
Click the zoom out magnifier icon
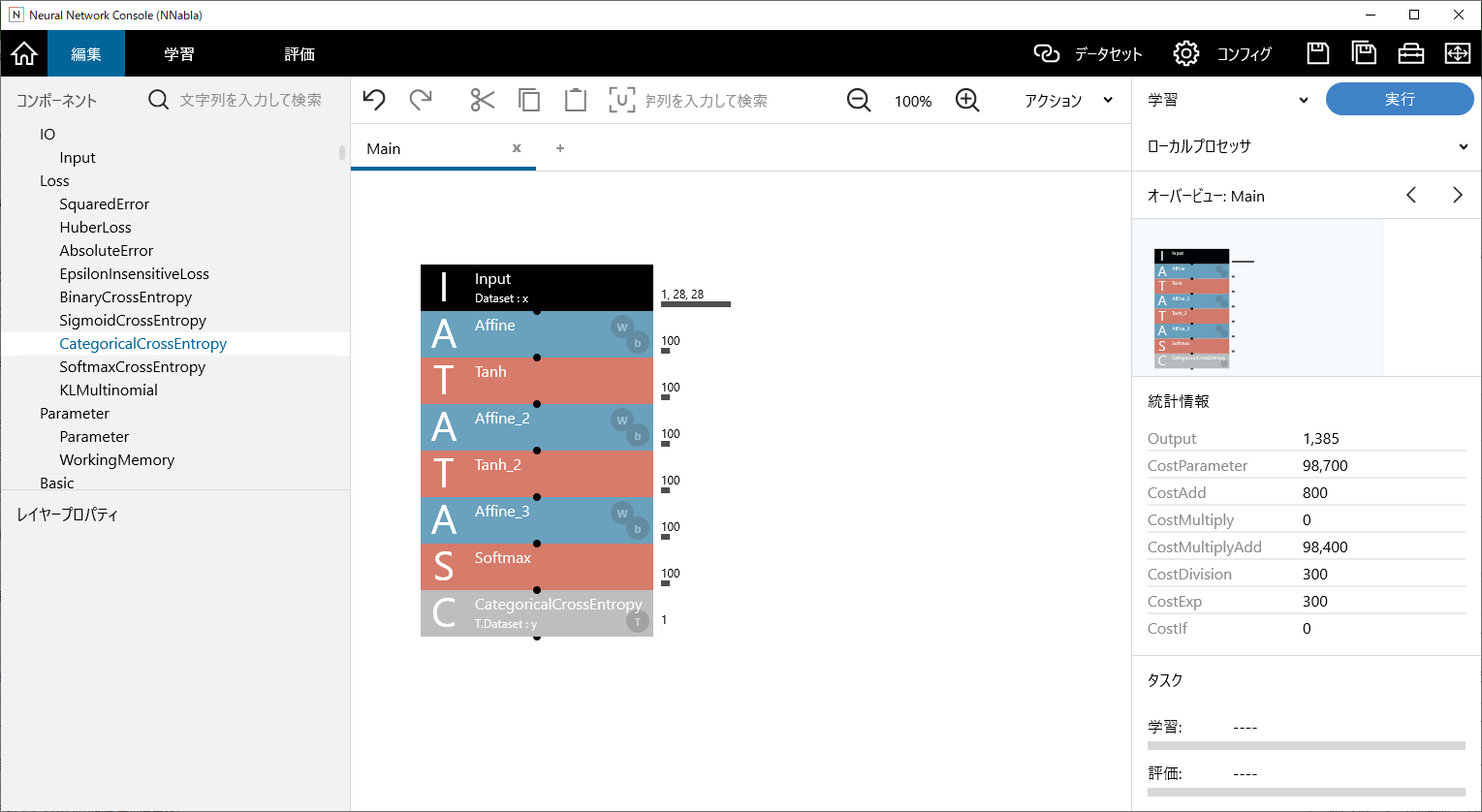(859, 100)
